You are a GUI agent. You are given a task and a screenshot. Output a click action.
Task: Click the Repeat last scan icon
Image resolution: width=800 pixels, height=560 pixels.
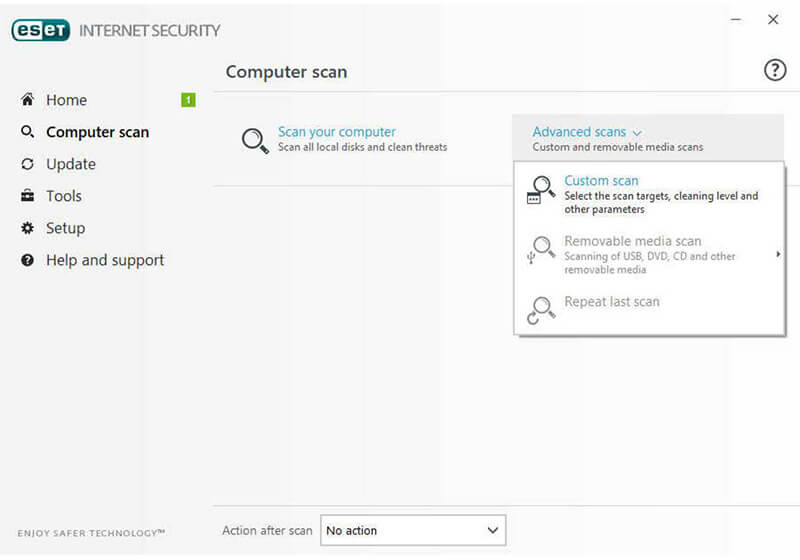[x=540, y=310]
